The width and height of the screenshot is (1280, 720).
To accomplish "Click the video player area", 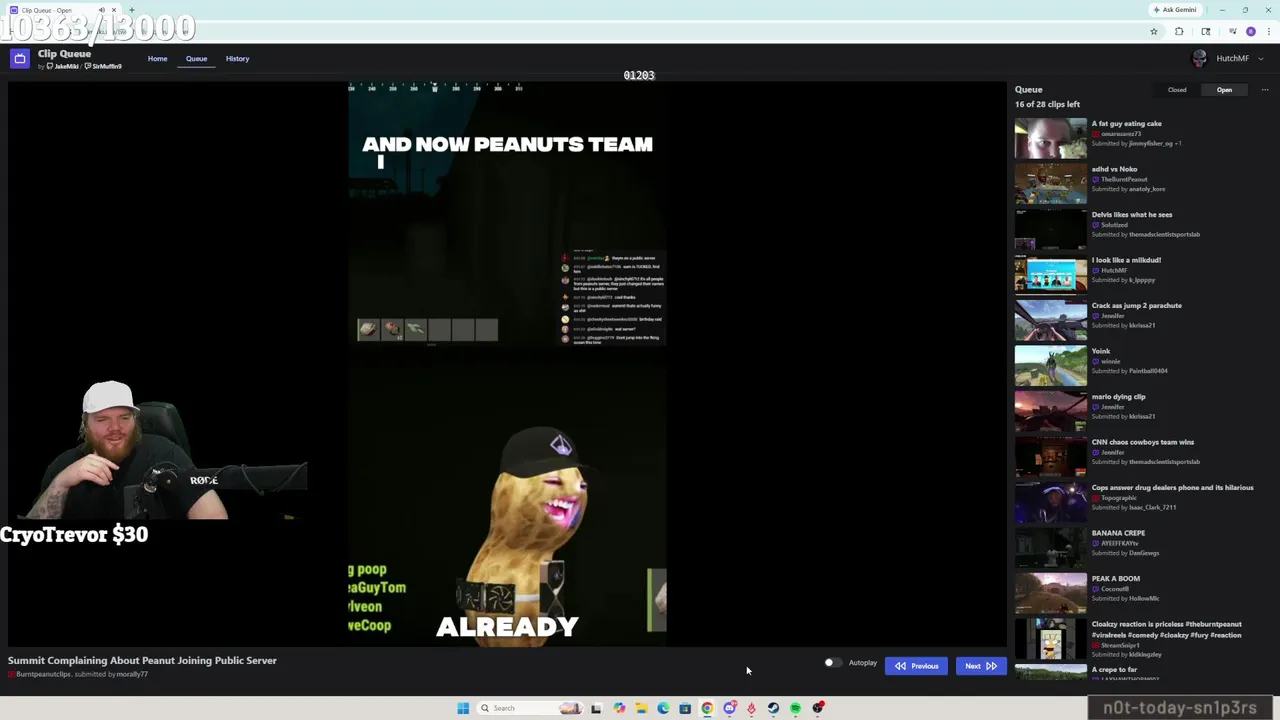I will [507, 364].
